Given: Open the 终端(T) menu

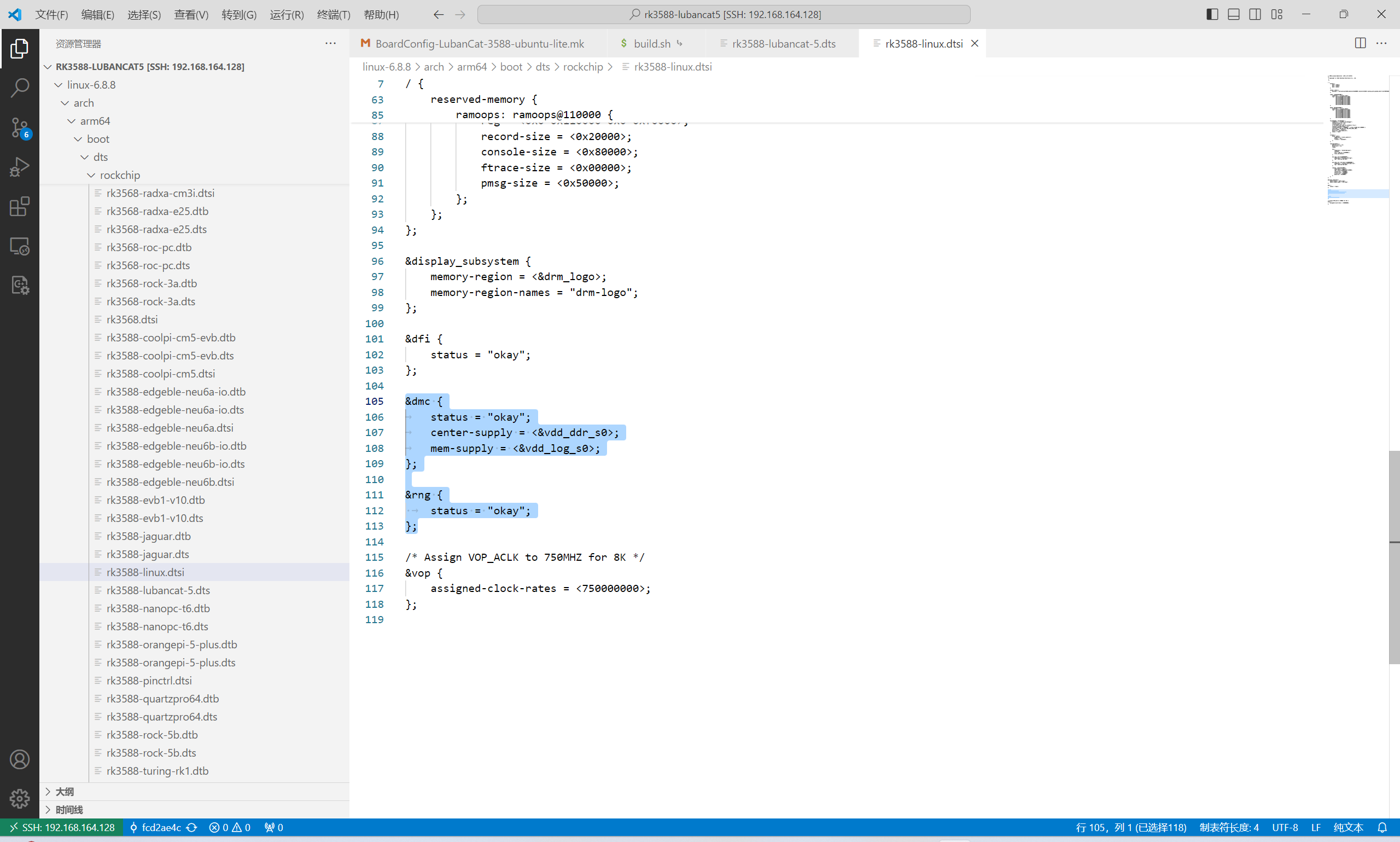Looking at the screenshot, I should [x=334, y=15].
